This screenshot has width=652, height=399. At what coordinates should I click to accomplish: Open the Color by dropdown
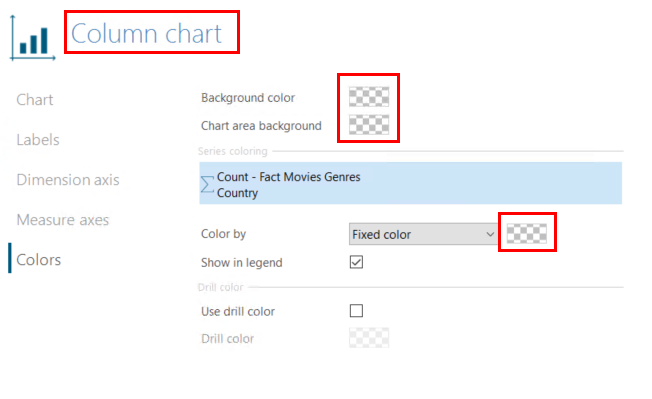(423, 234)
